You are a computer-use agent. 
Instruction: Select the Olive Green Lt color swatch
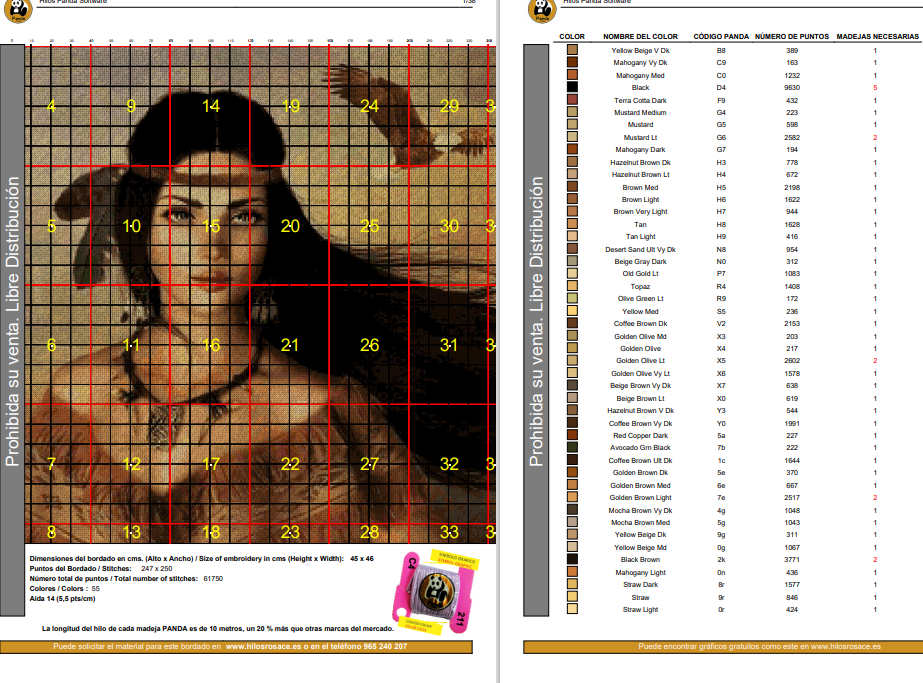coord(572,298)
